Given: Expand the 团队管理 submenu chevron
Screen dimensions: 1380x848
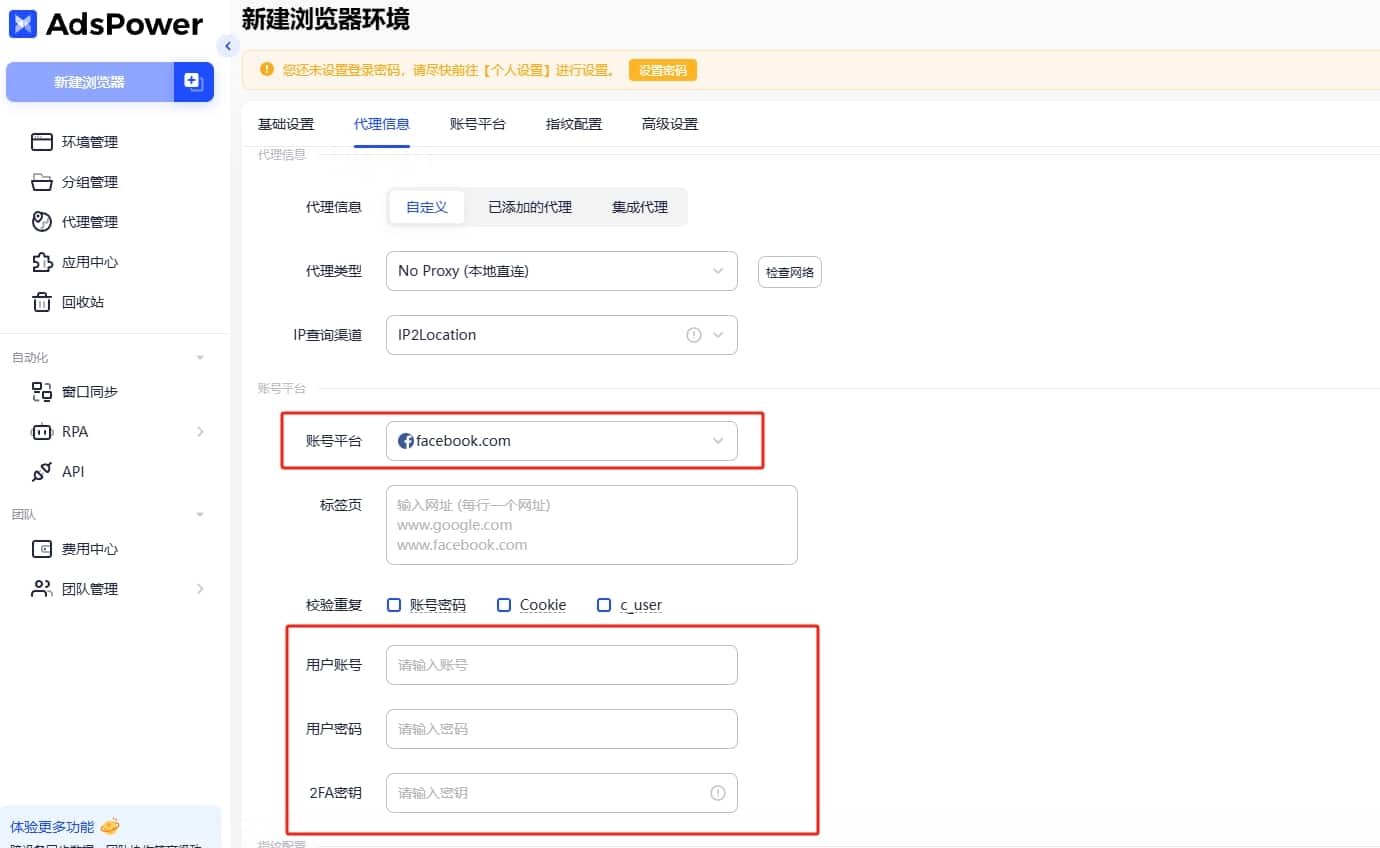Looking at the screenshot, I should 200,589.
